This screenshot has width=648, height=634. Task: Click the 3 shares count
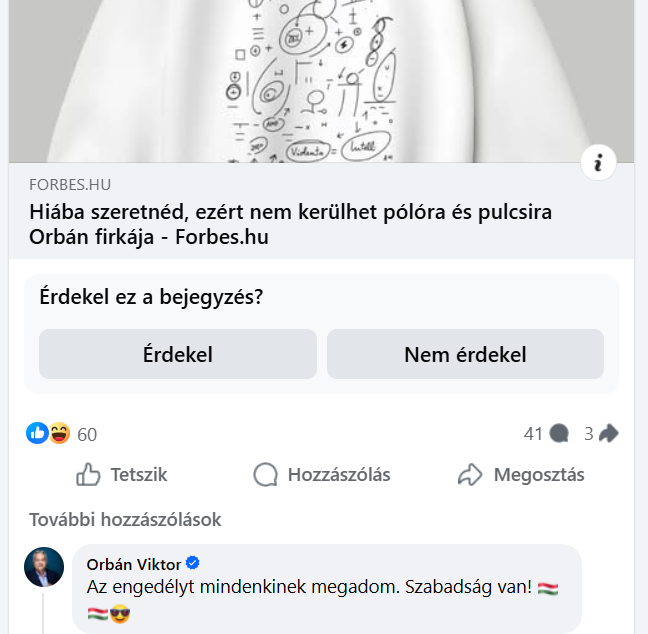(589, 434)
